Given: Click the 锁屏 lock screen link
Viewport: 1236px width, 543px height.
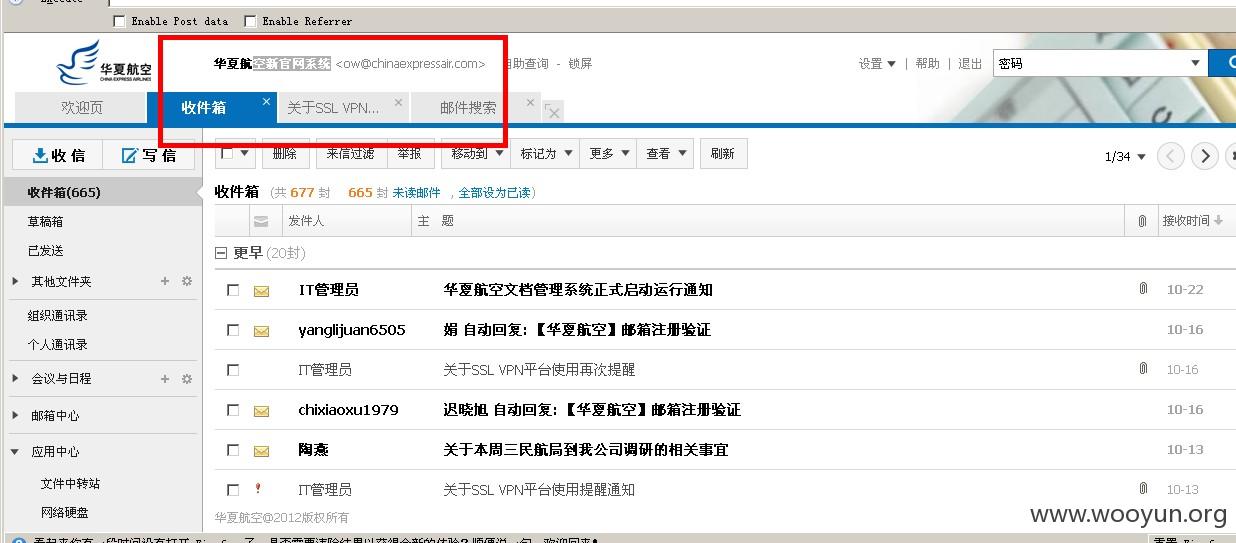Looking at the screenshot, I should [580, 63].
